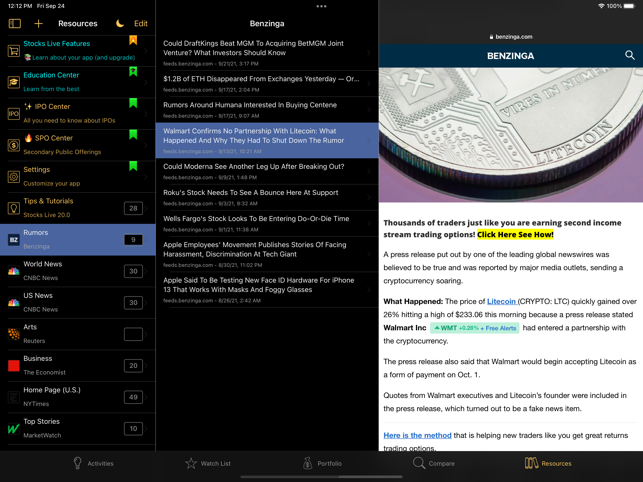Open Stocks Live Features shopping cart icon
This screenshot has width=643, height=482.
coord(14,50)
